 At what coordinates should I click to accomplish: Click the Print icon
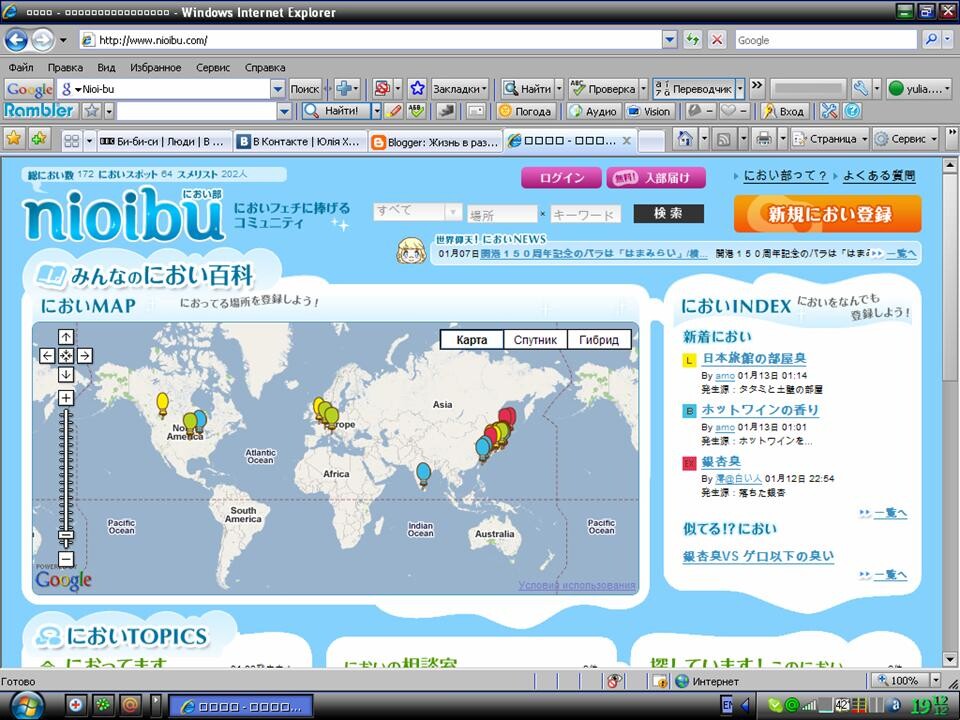(763, 139)
